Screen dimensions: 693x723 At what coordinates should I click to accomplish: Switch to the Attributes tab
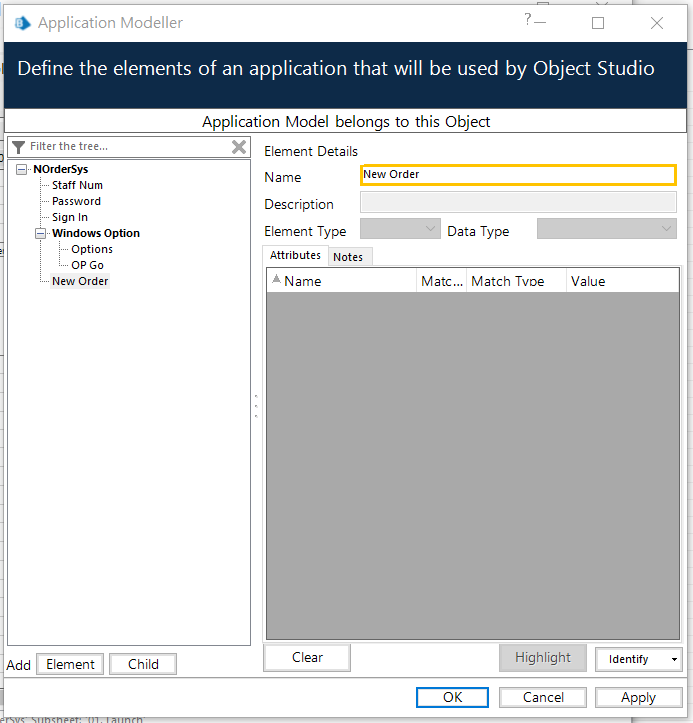click(x=295, y=255)
